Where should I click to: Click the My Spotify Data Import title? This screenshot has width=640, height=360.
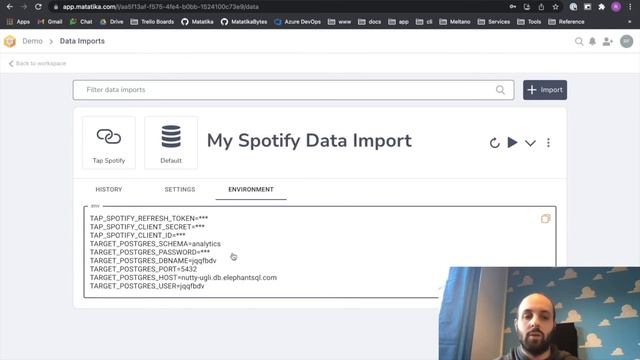pyautogui.click(x=309, y=140)
